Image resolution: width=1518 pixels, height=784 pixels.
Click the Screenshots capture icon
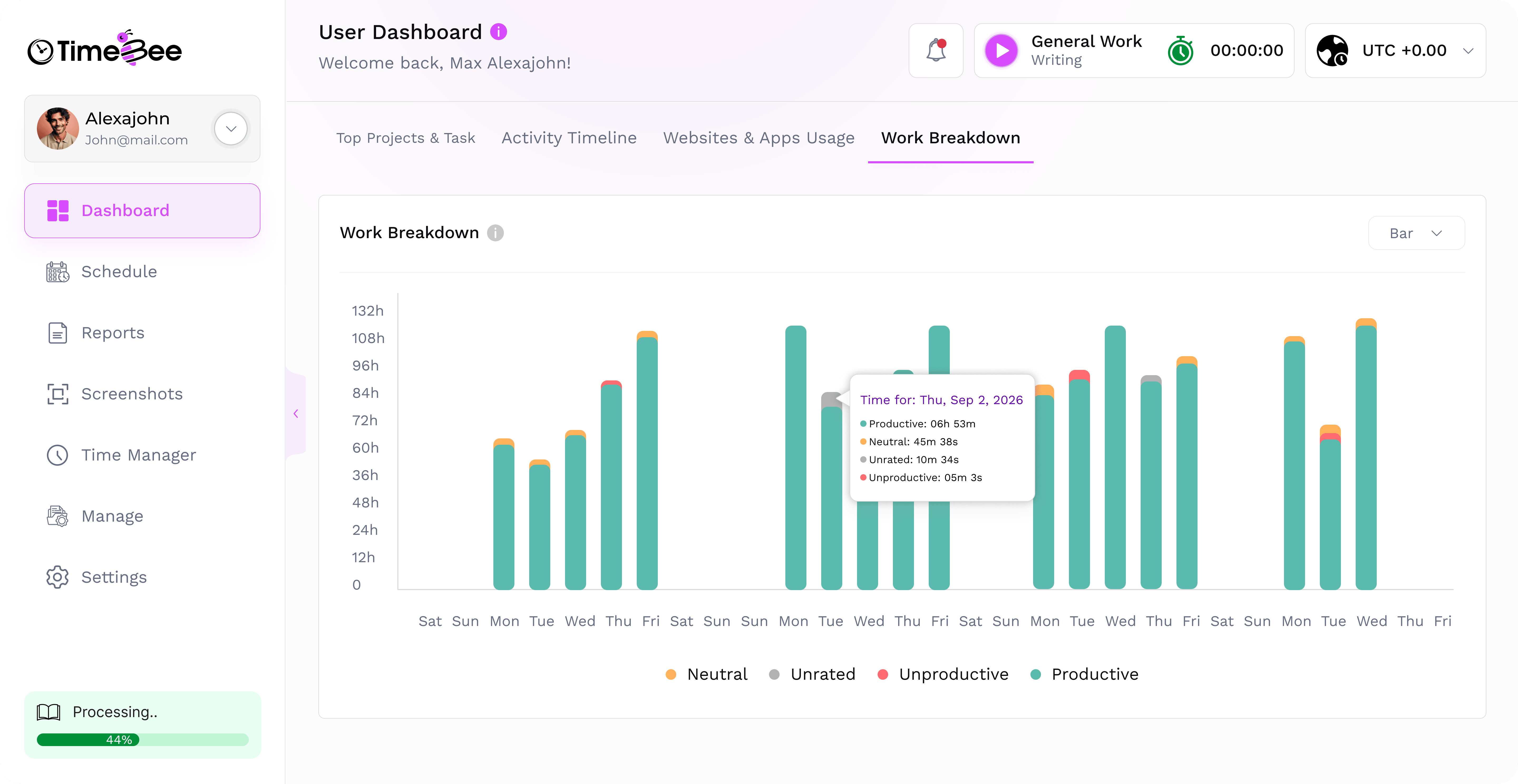pyautogui.click(x=58, y=394)
